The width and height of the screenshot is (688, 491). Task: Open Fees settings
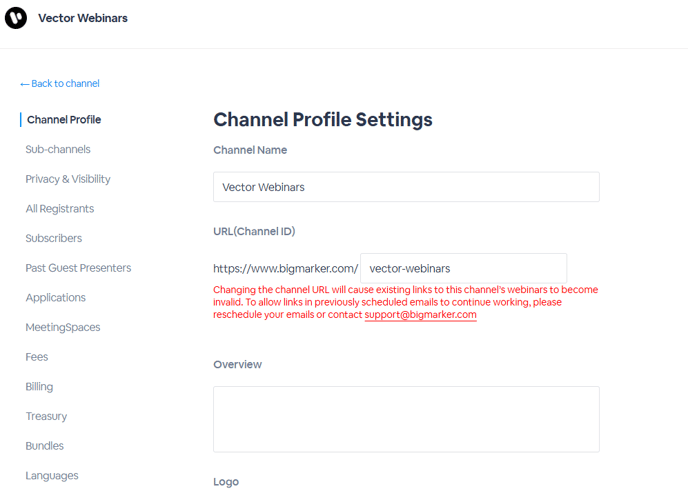click(37, 357)
